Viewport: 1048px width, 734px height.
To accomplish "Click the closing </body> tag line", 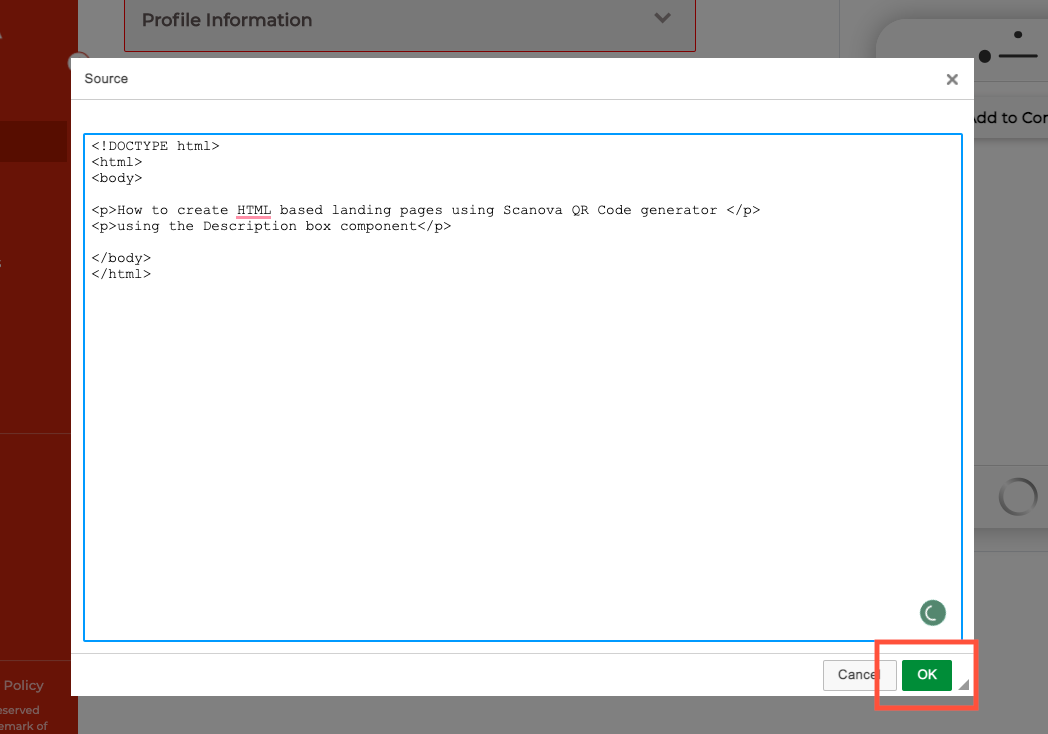I will pos(121,258).
